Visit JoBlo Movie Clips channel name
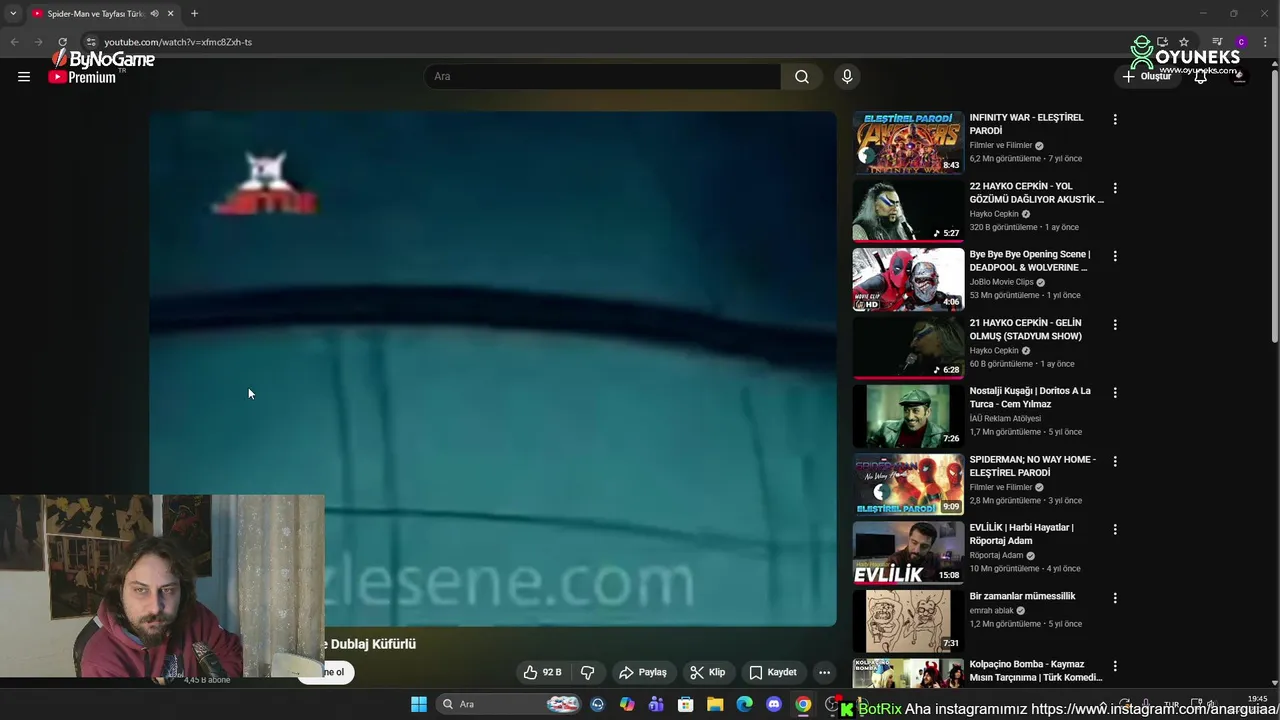This screenshot has height=720, width=1280. click(1001, 282)
